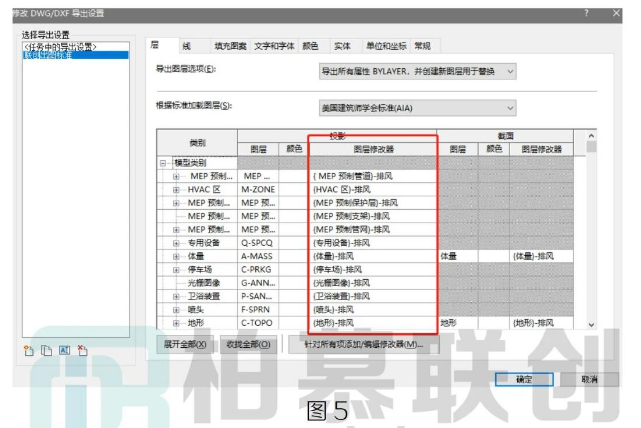This screenshot has height=428, width=641.
Task: Click the (卫浴装置)-排风 modifier cell
Action: [x=373, y=296]
